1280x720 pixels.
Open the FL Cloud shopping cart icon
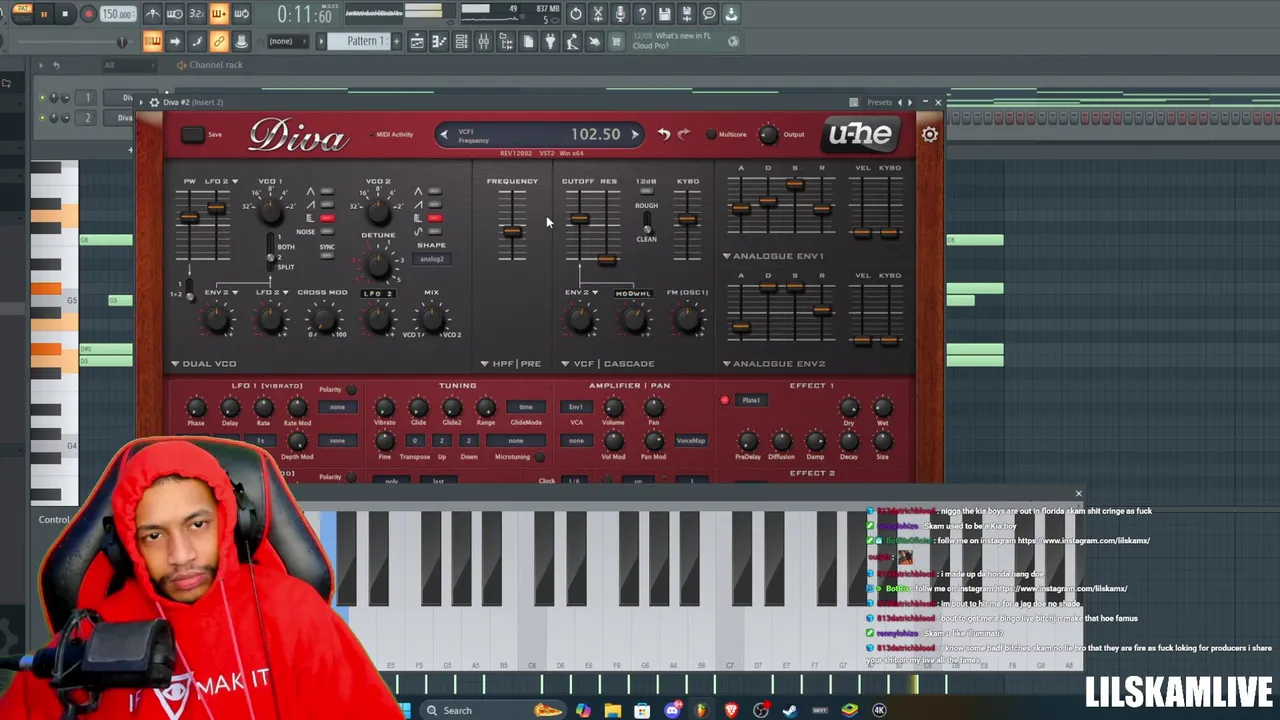pyautogui.click(x=616, y=41)
